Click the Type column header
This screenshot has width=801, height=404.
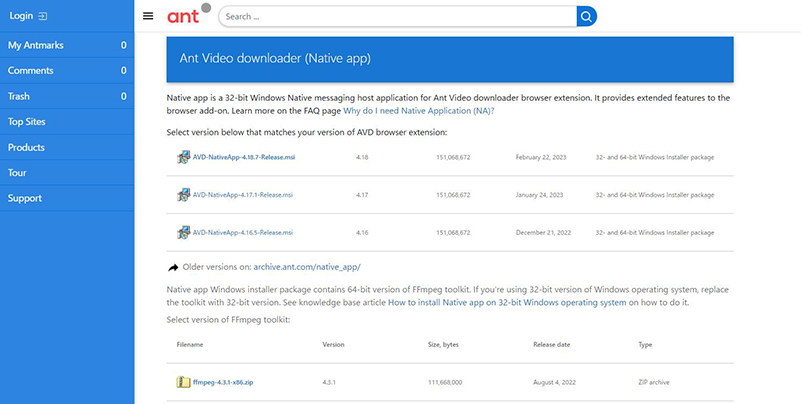(645, 345)
